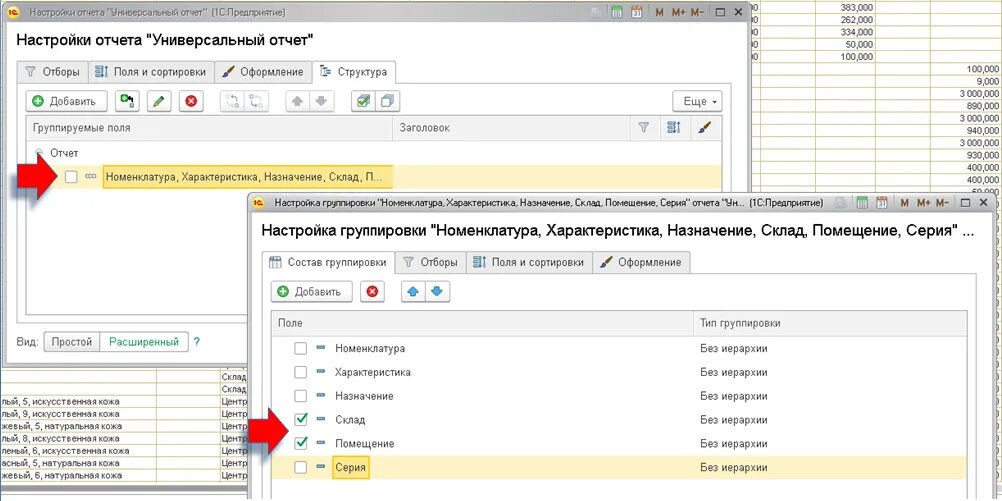The height and width of the screenshot is (501, 1002).
Task: Switch to the Отборы tab in report settings
Action: coord(52,72)
